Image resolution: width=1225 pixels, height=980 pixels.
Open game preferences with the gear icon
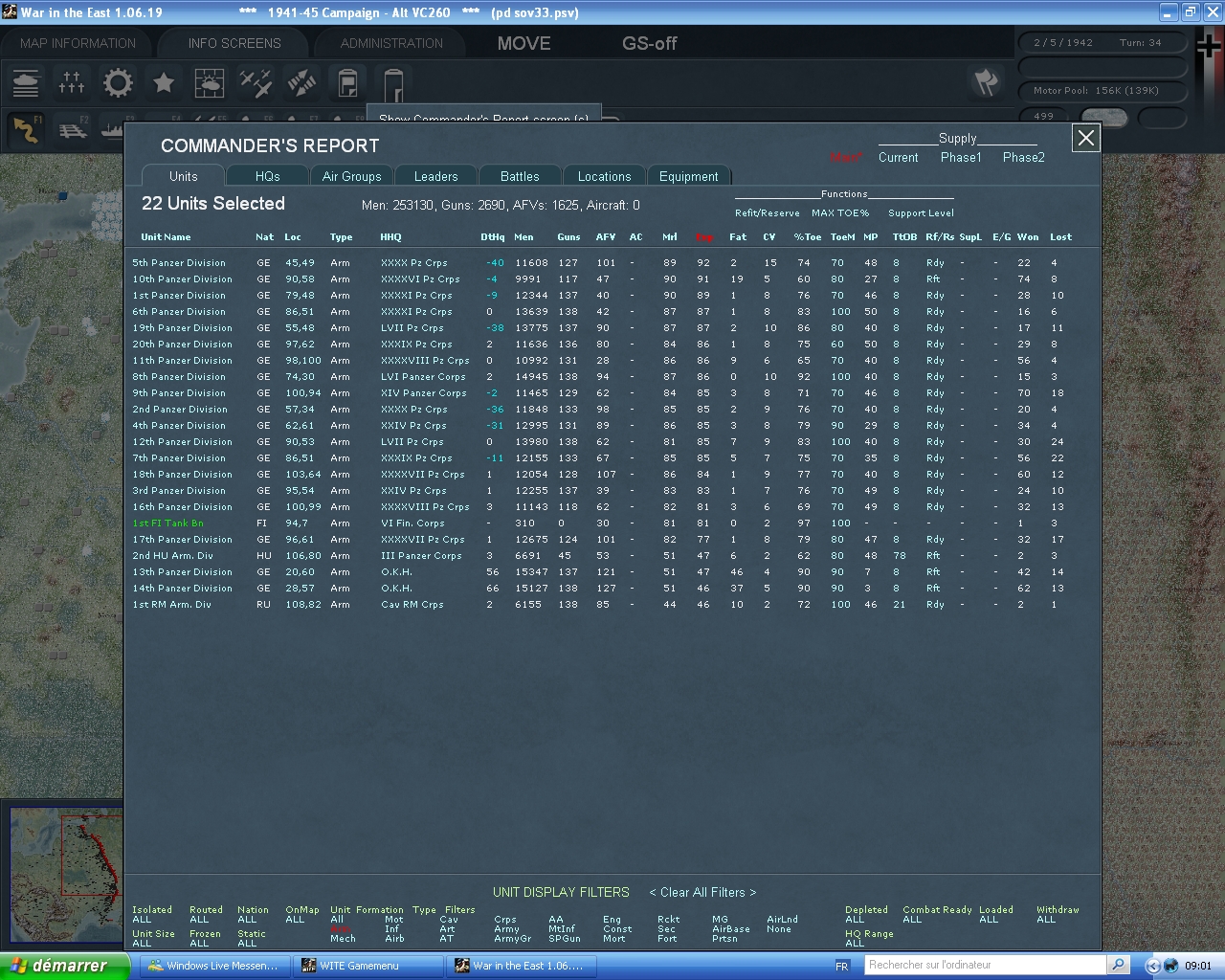[x=117, y=83]
